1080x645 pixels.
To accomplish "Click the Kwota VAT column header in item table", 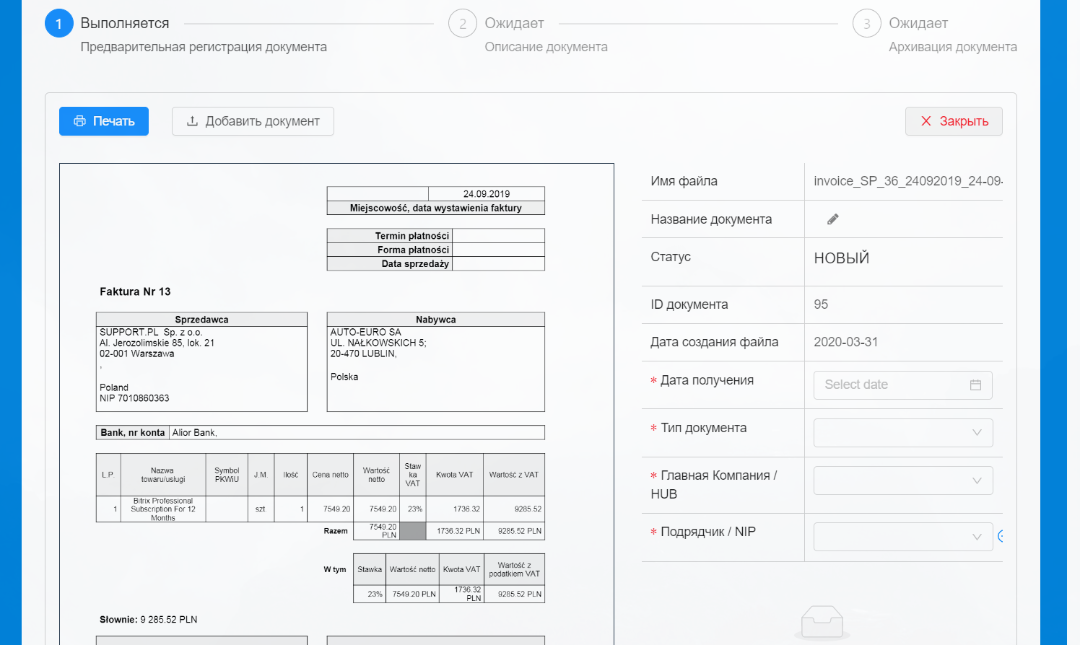I will pos(455,475).
